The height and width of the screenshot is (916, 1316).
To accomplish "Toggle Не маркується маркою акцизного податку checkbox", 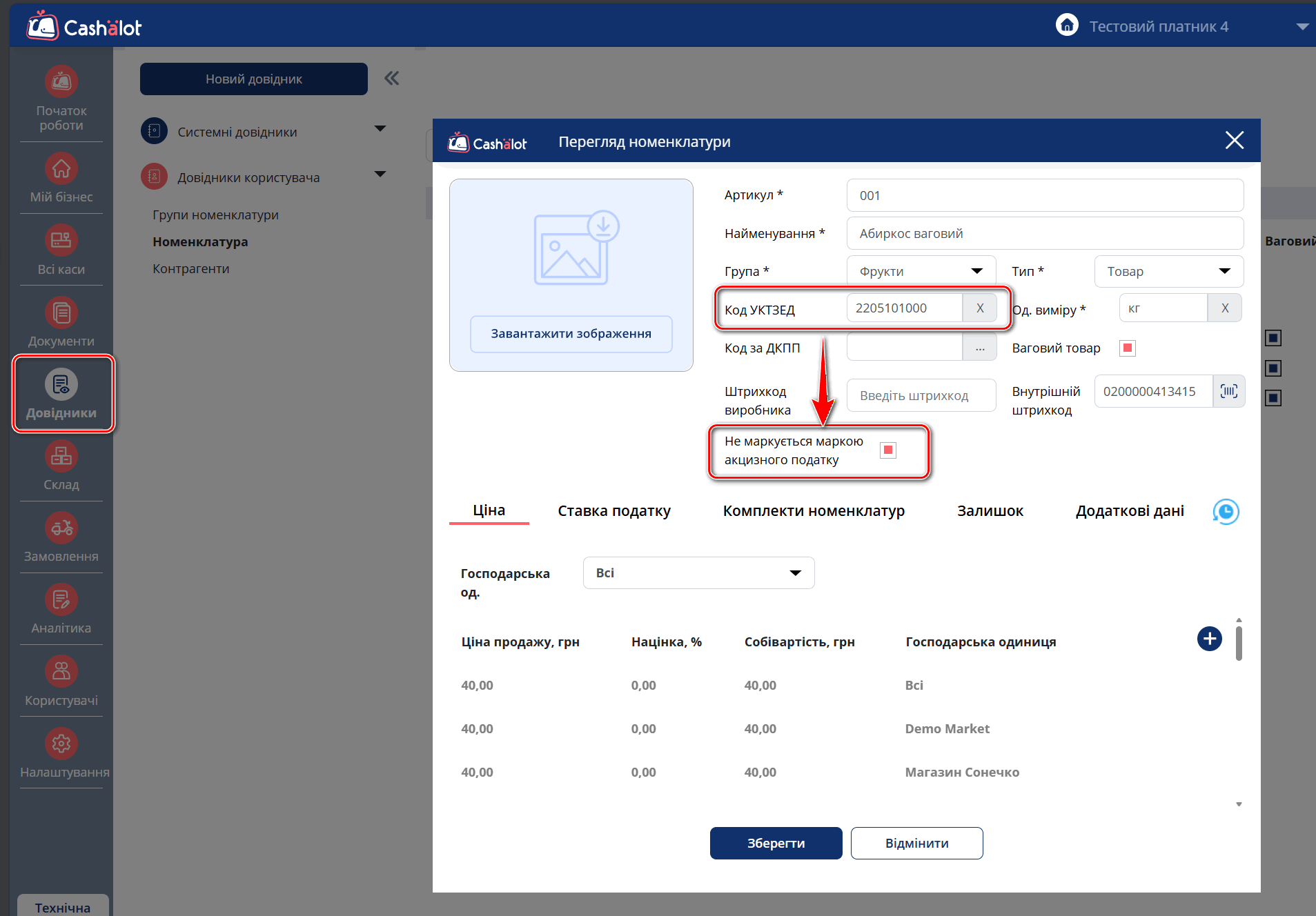I will click(888, 450).
